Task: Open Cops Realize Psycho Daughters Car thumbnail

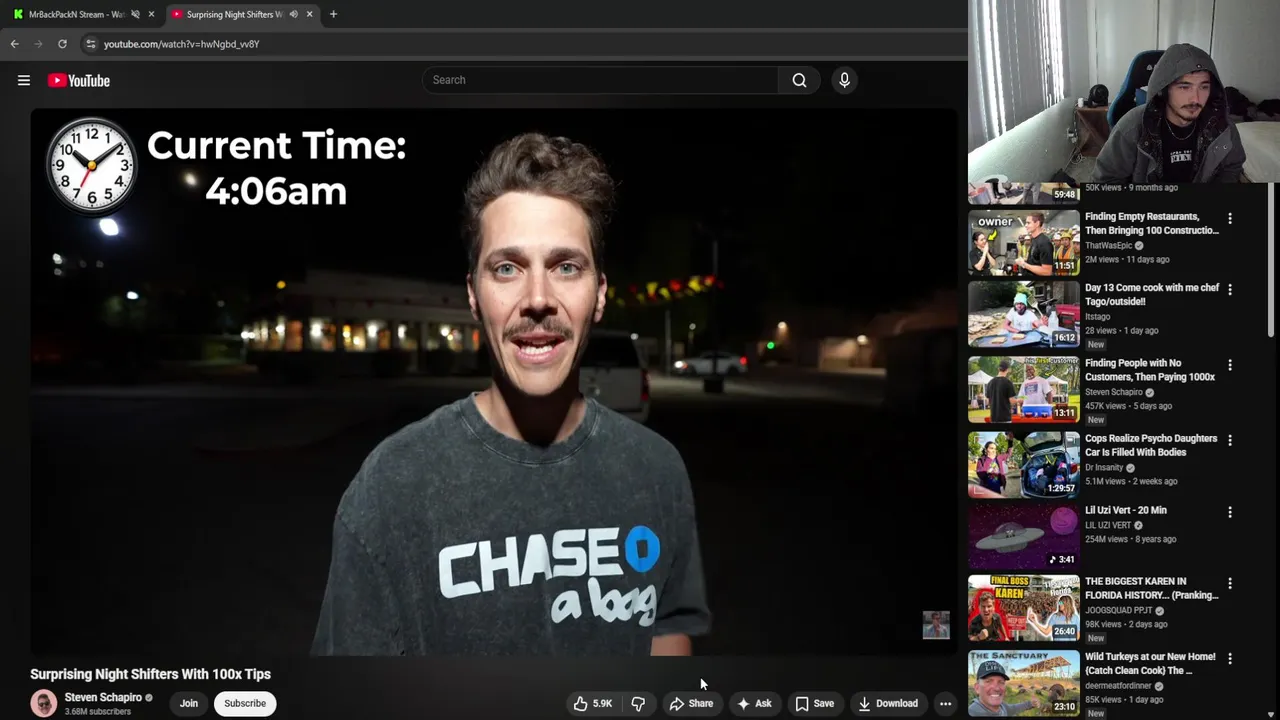Action: 1024,464
